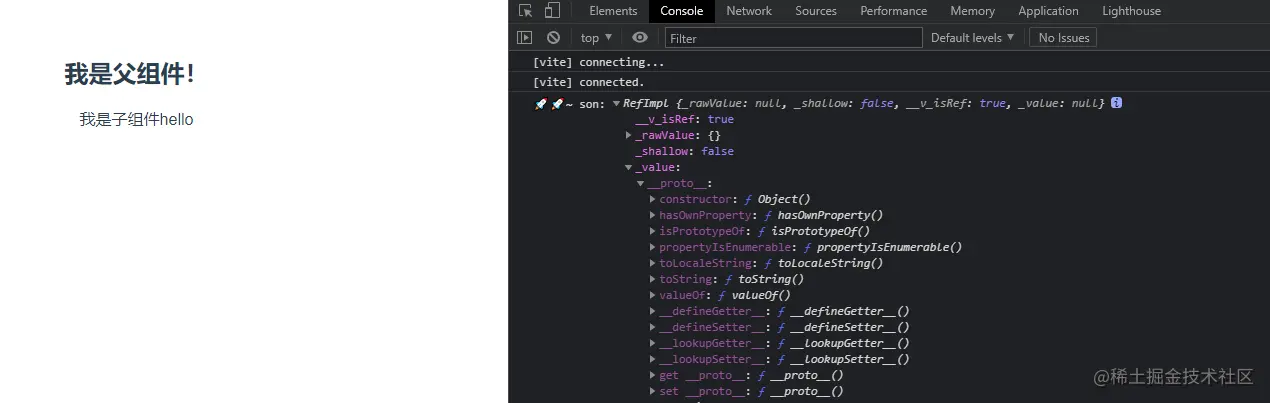Collapse the RefImpl object arrow
1270x403 pixels.
coord(617,104)
